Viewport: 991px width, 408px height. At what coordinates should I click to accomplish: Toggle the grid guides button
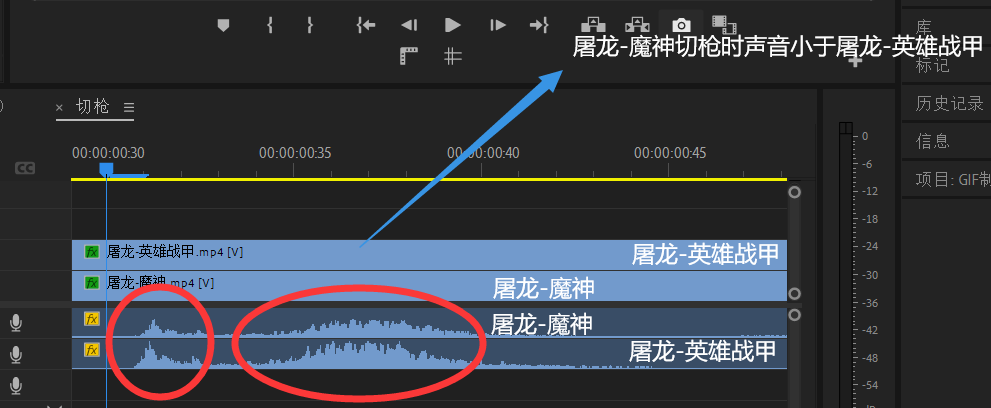click(453, 56)
